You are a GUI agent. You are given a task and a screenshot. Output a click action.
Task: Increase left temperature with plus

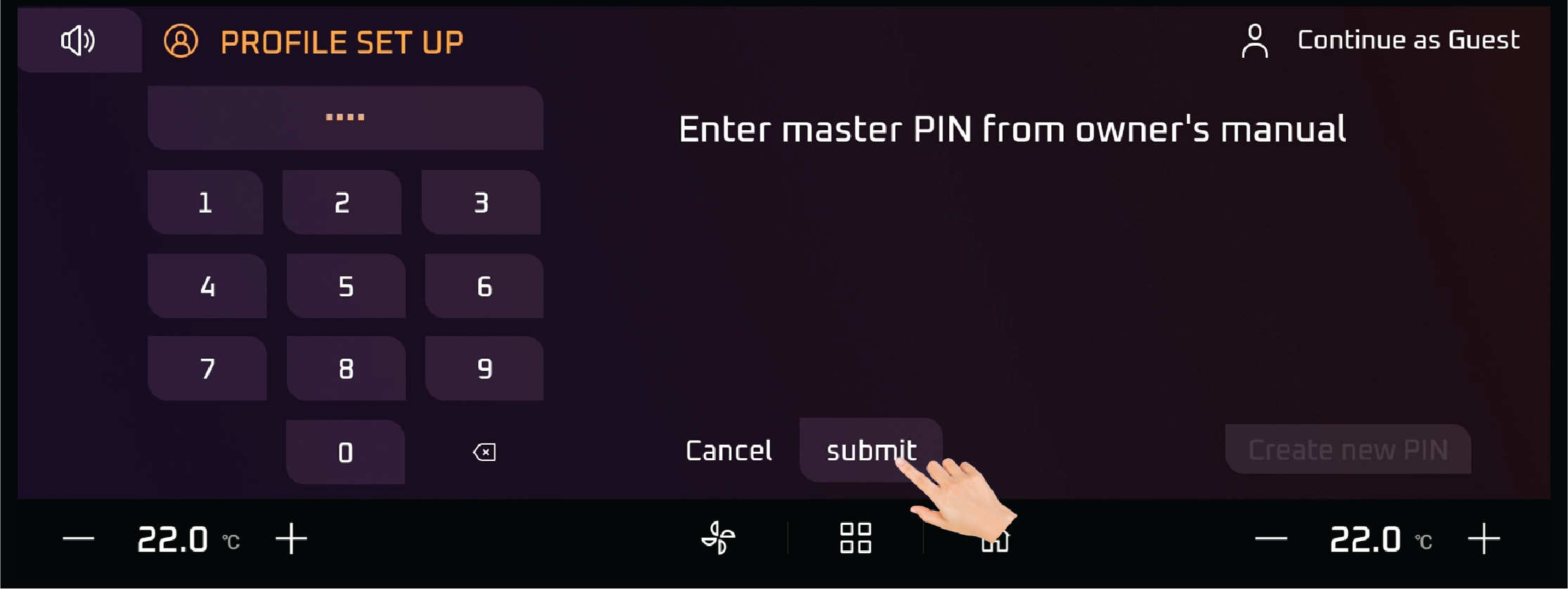pyautogui.click(x=291, y=539)
